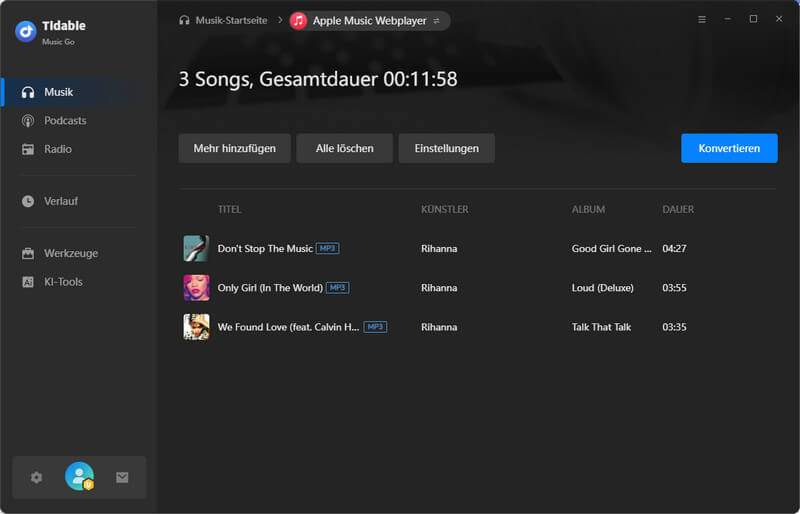Minimize the Tidable window

point(728,19)
